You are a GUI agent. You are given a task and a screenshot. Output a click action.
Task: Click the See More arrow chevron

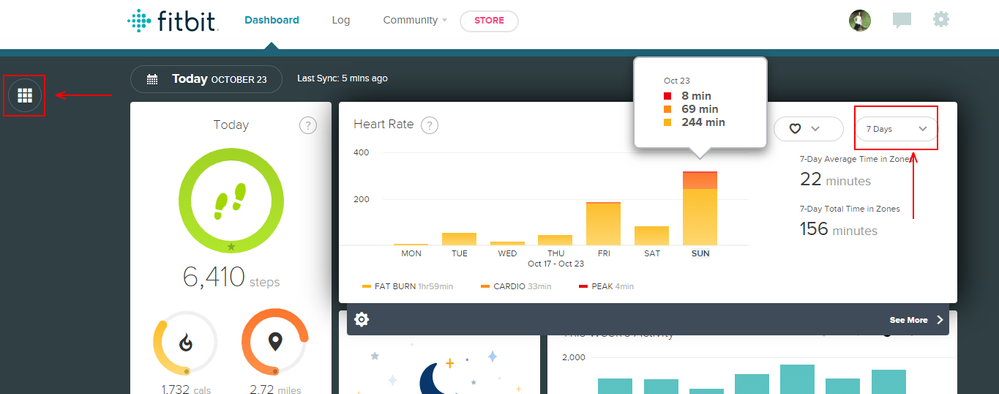click(940, 320)
